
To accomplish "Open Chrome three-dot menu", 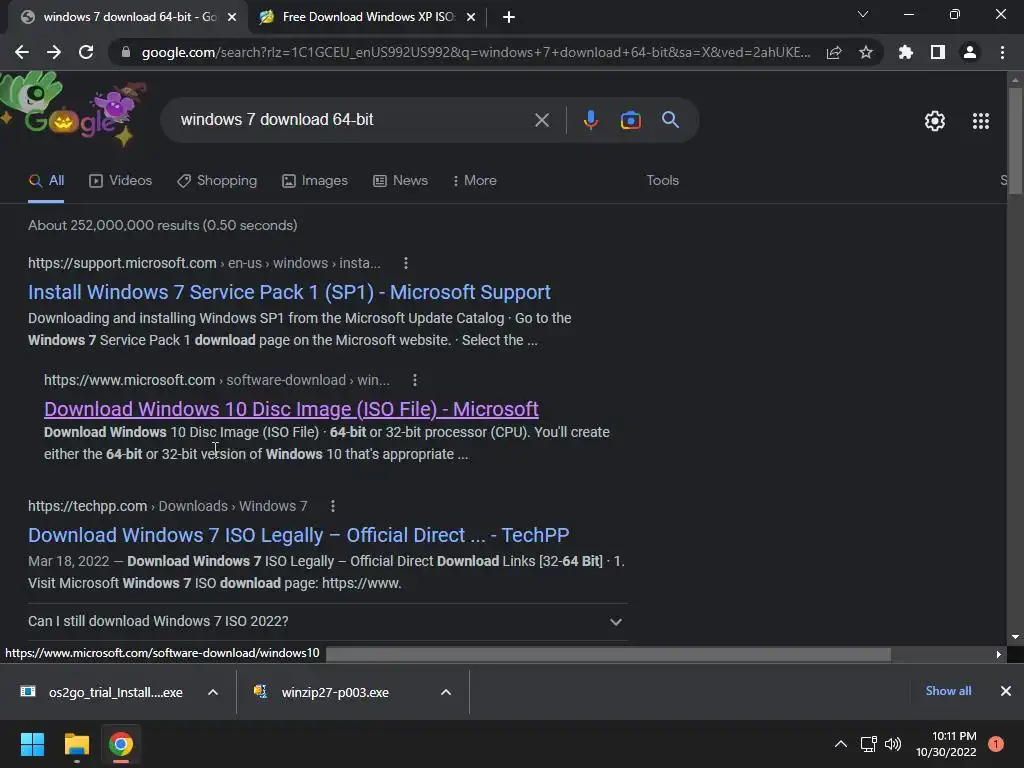I will (x=1002, y=52).
